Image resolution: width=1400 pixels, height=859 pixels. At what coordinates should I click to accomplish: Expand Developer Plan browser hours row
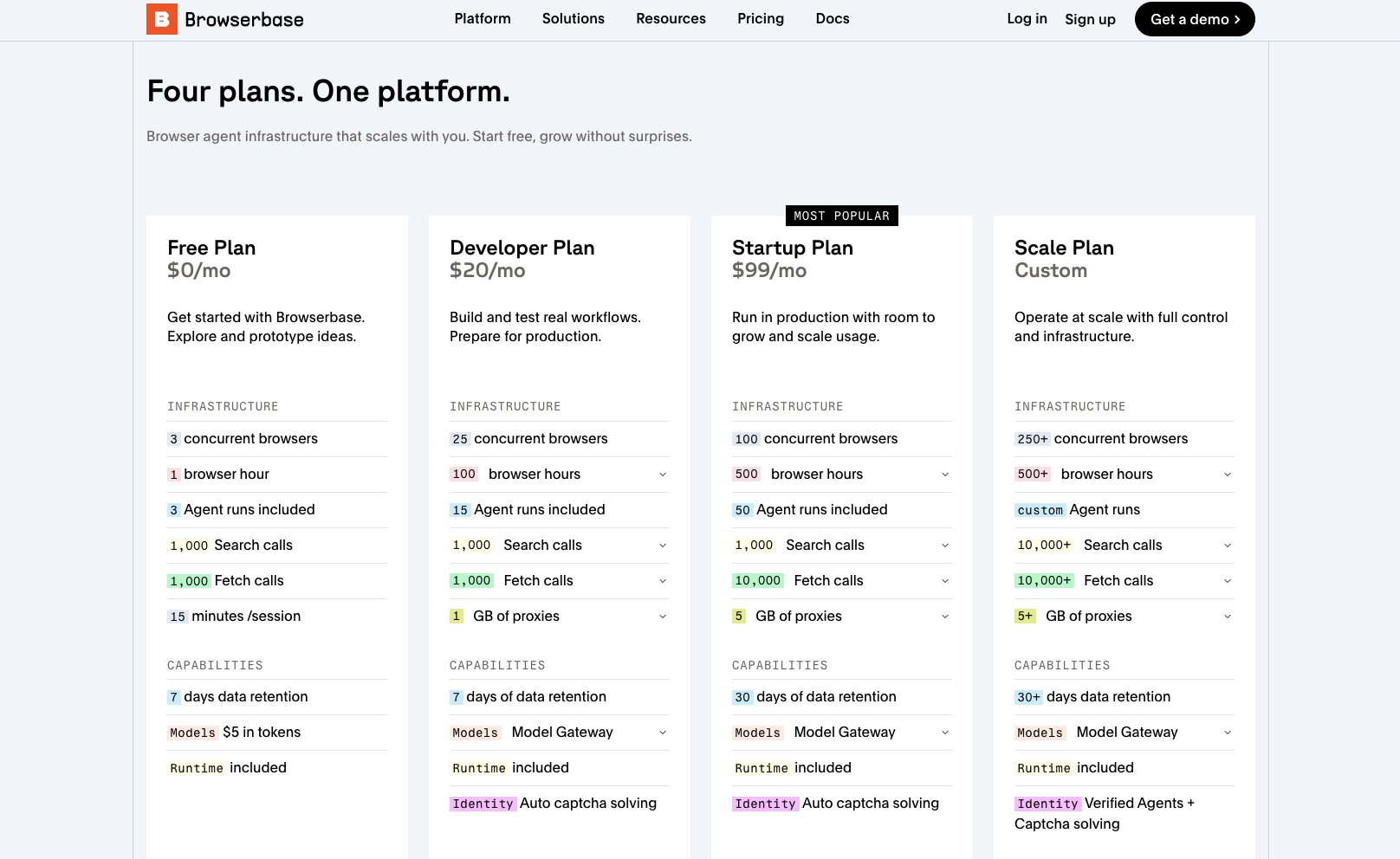click(x=560, y=475)
